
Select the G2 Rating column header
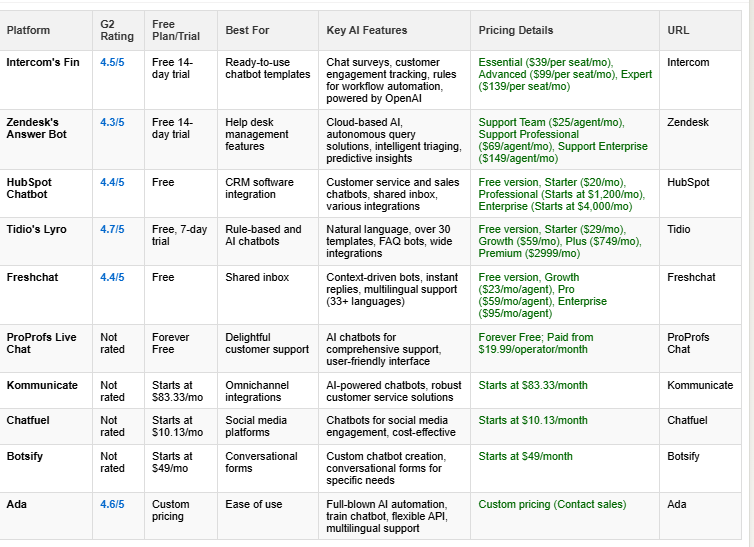tap(116, 30)
